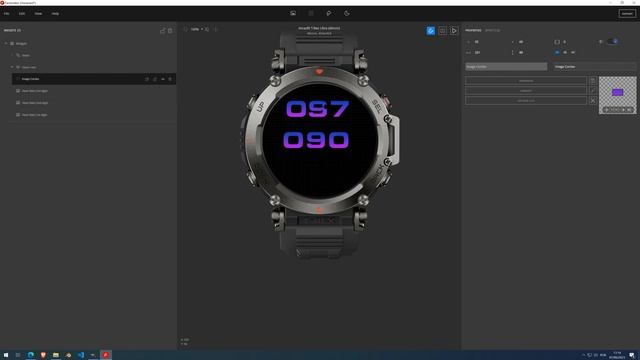The image size is (640, 360).
Task: Click the first action icon on the Image Center row
Action: (x=147, y=79)
